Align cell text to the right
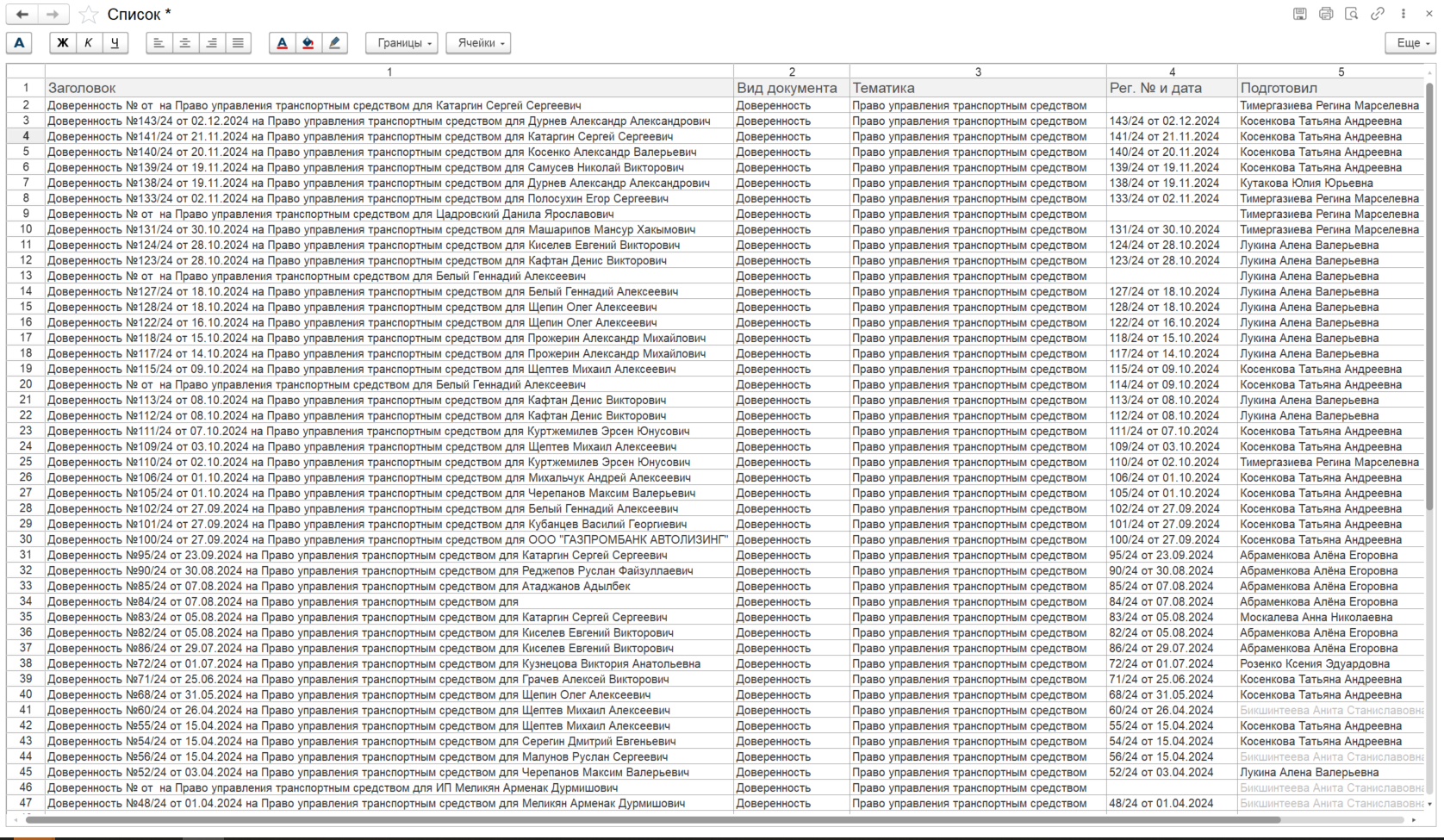This screenshot has height=840, width=1444. (x=212, y=43)
